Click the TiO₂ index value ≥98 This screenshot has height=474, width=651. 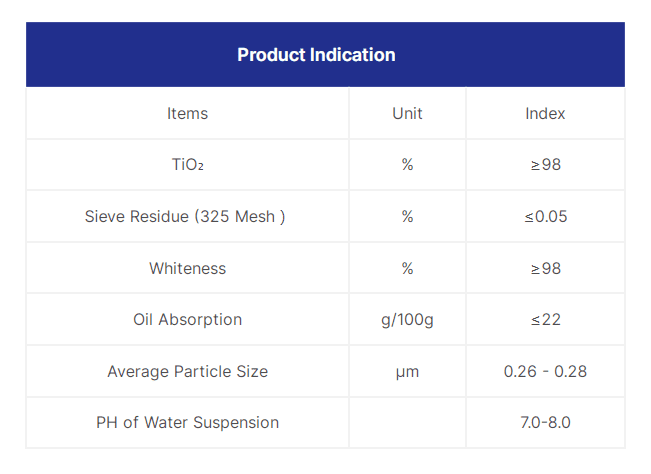tap(545, 165)
